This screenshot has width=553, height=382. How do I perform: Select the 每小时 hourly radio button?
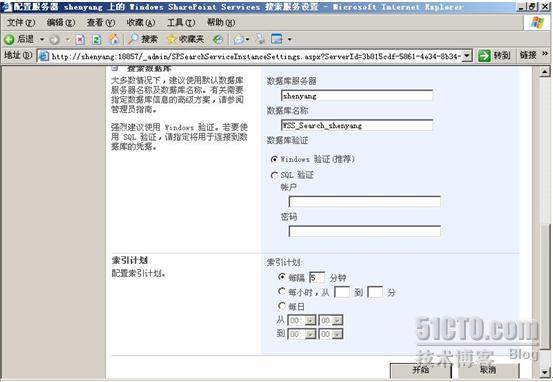(x=282, y=291)
